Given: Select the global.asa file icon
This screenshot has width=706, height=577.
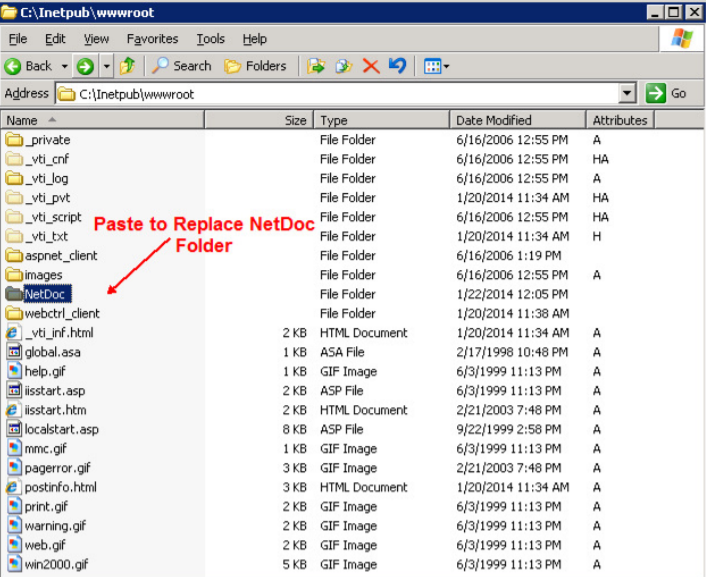Looking at the screenshot, I should [14, 352].
